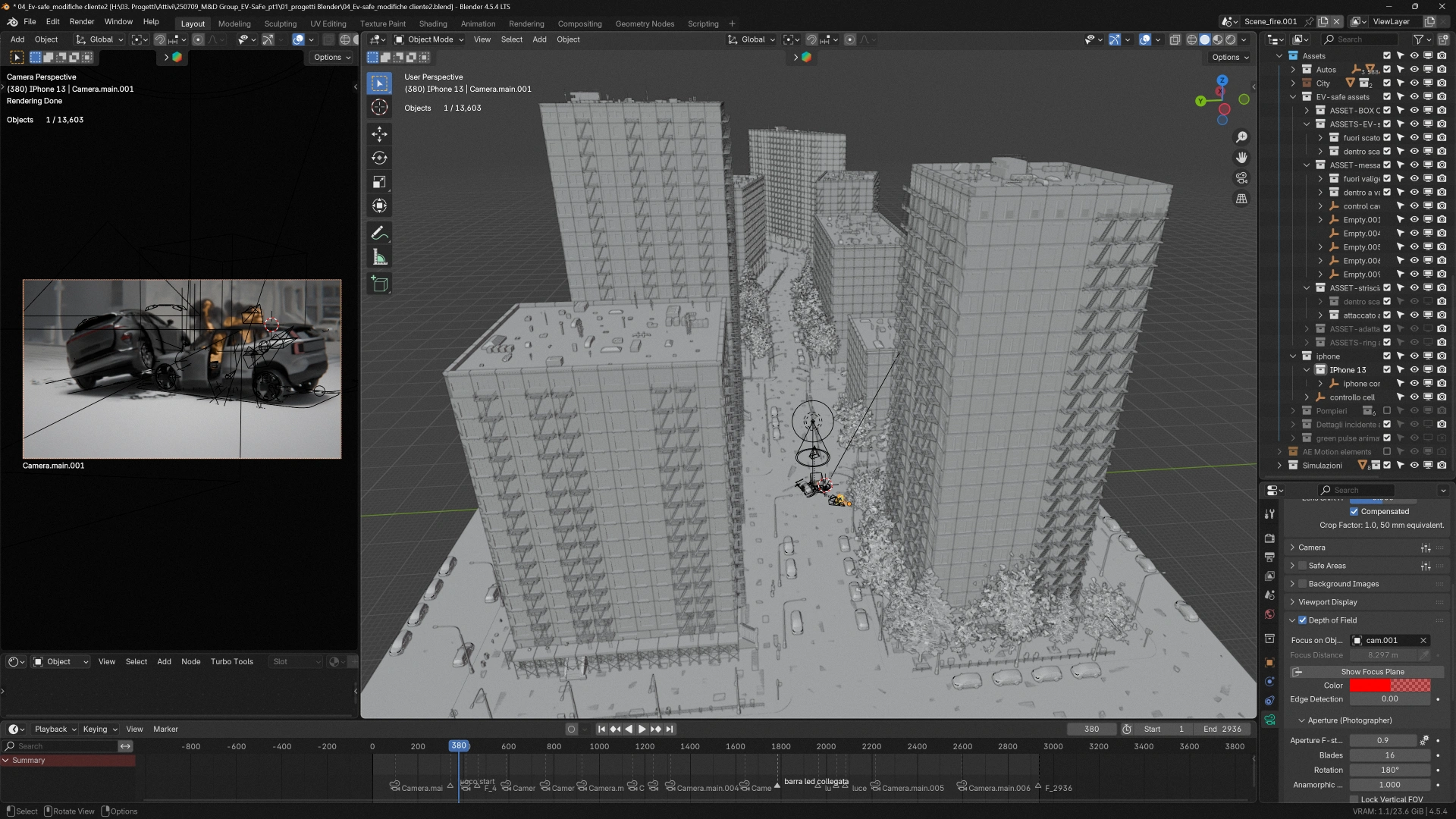Activate the Annotate tool

point(380,234)
